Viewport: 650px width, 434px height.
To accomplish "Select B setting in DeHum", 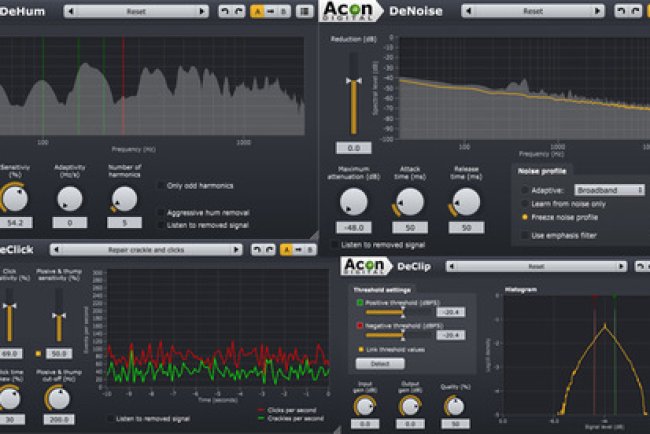I will [284, 11].
